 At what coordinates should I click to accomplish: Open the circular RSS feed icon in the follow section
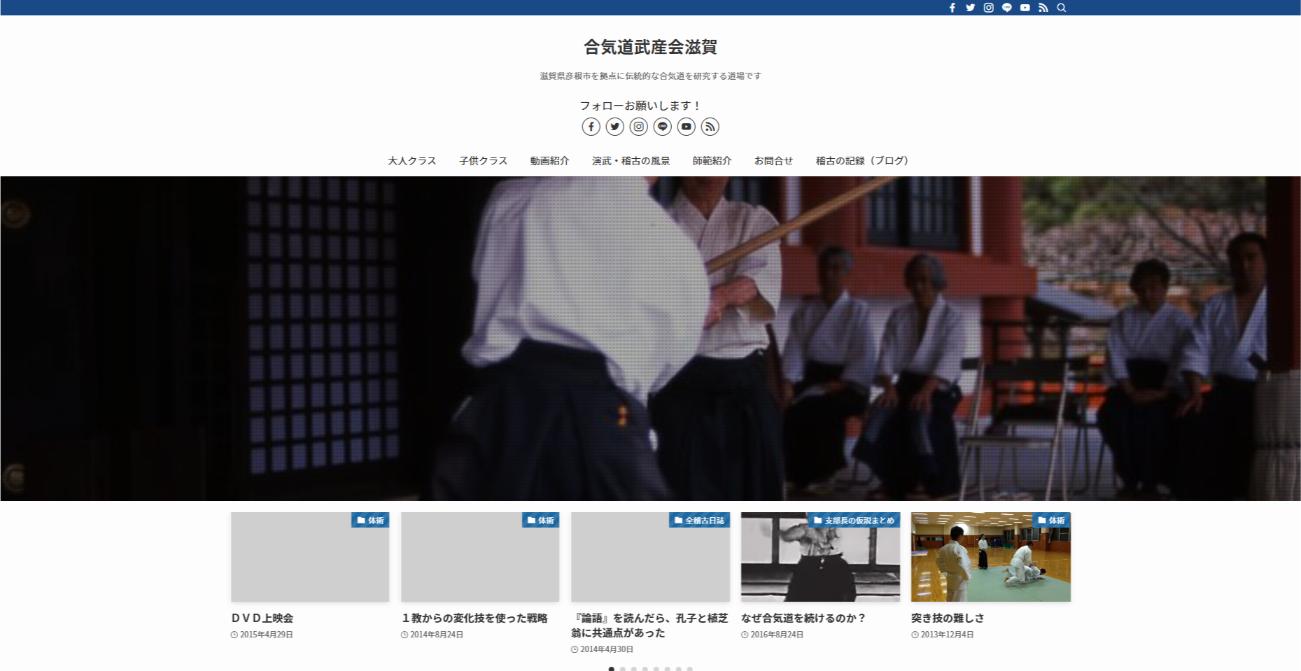pyautogui.click(x=710, y=127)
